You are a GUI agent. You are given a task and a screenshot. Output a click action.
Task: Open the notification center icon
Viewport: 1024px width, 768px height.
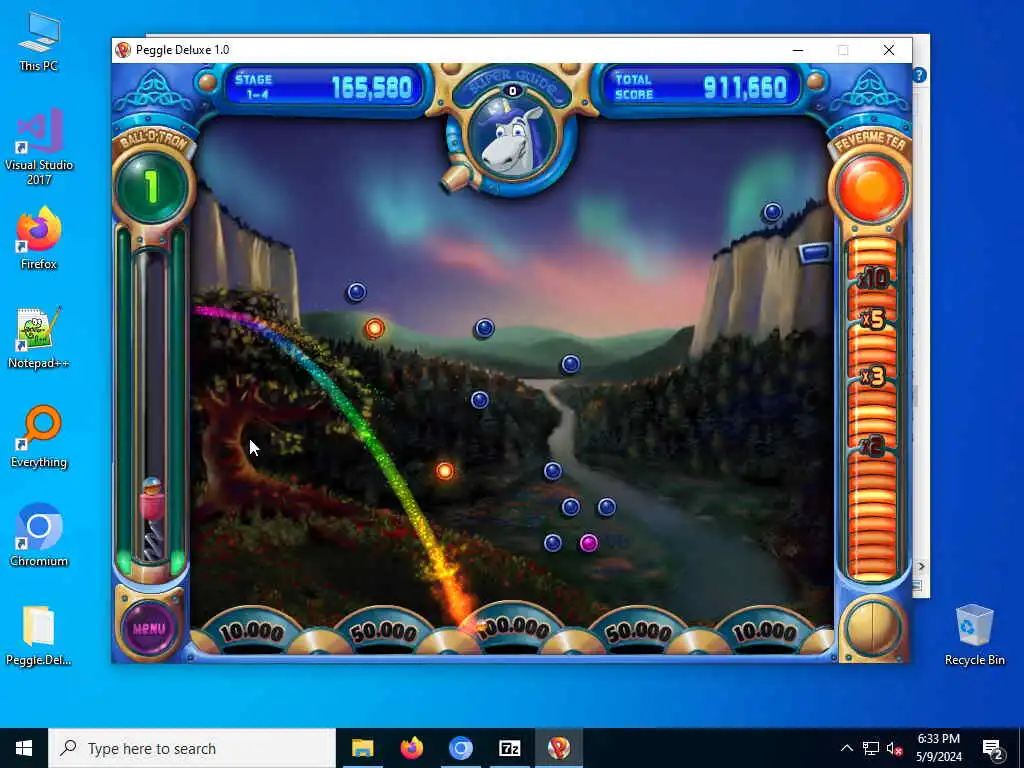[x=993, y=749]
